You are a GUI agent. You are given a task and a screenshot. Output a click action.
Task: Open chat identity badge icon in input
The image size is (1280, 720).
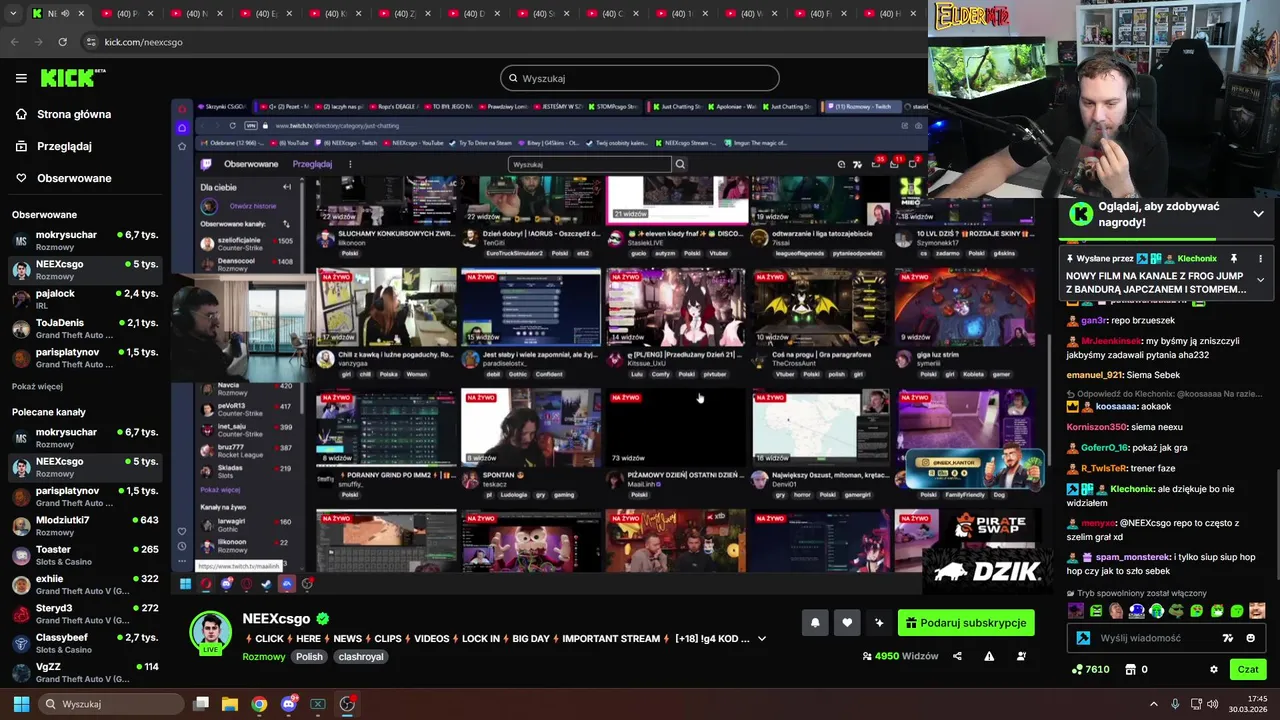(x=1083, y=638)
